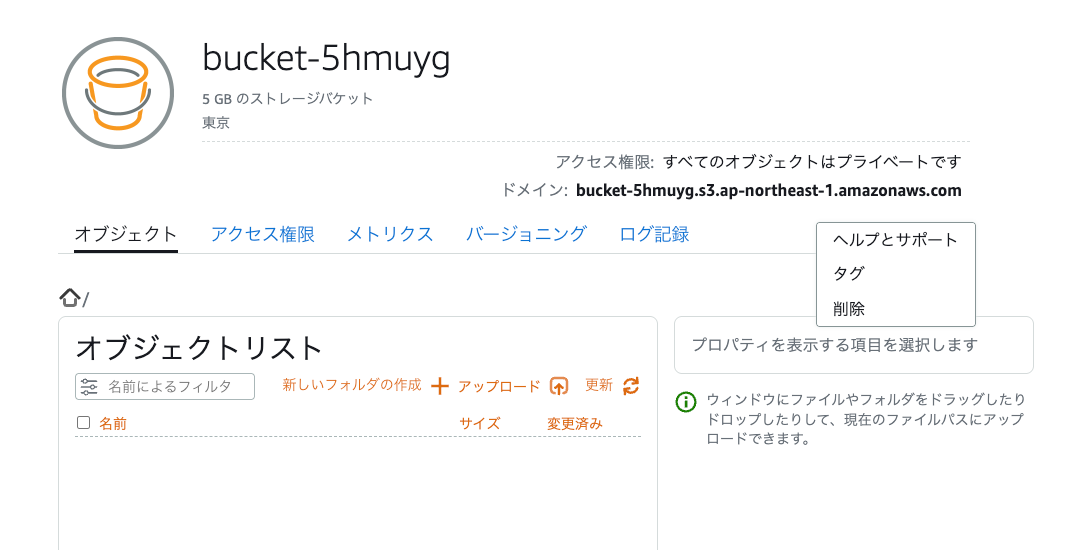Click the plus icon for new folder
1091x550 pixels.
coord(439,386)
